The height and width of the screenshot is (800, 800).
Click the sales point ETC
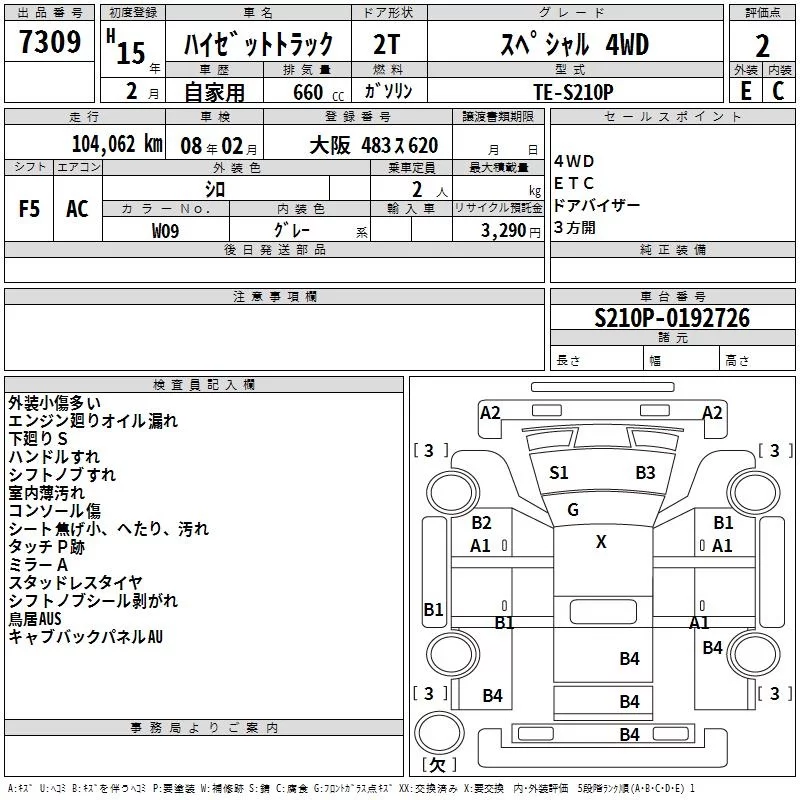coord(573,183)
